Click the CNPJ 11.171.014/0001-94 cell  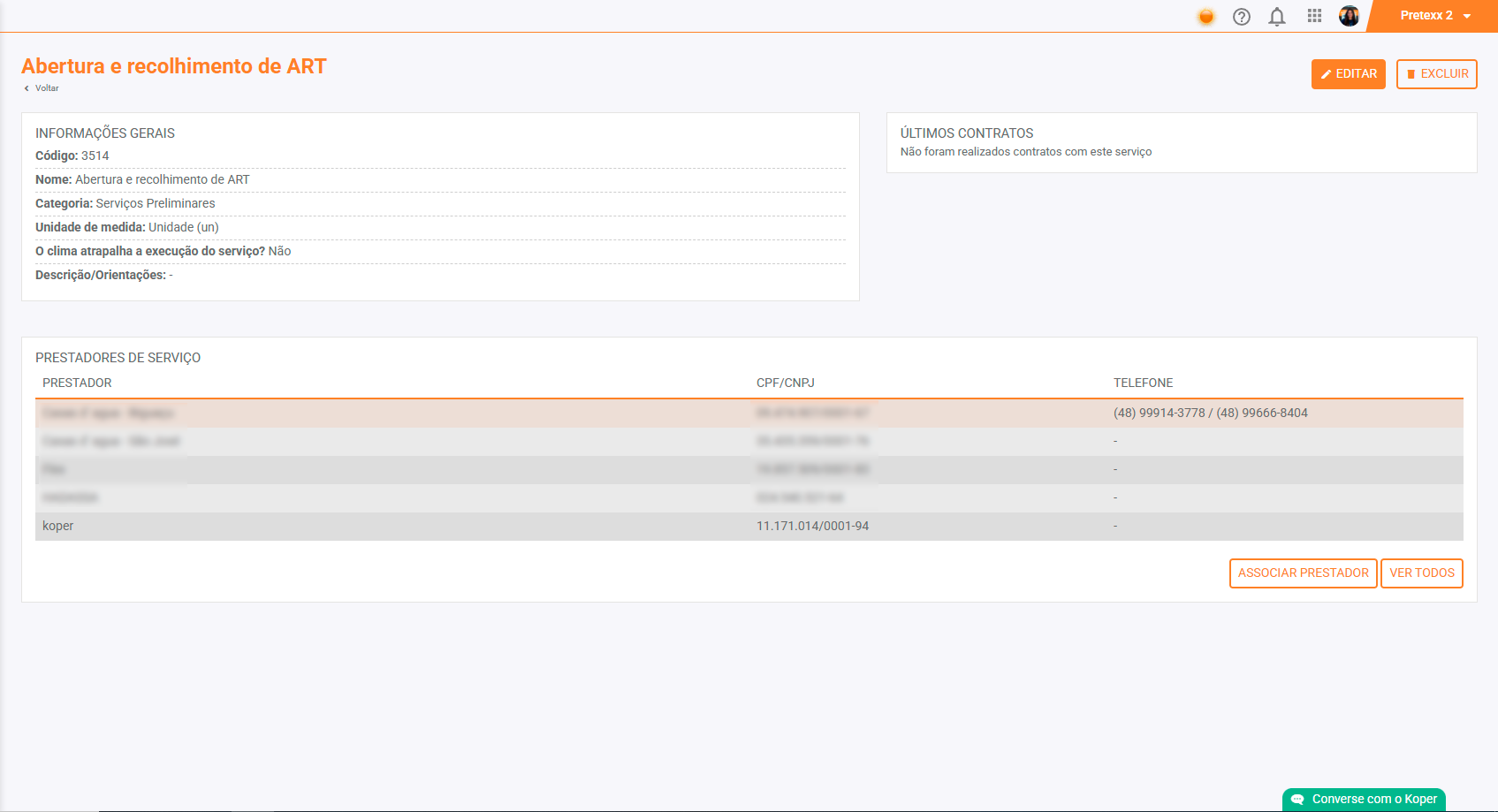click(x=812, y=527)
